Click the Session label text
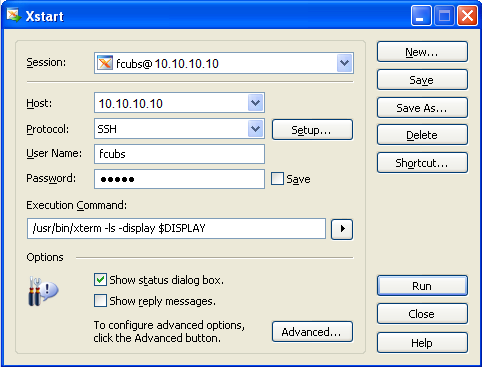Screen dimensions: 482x367 pos(46,62)
